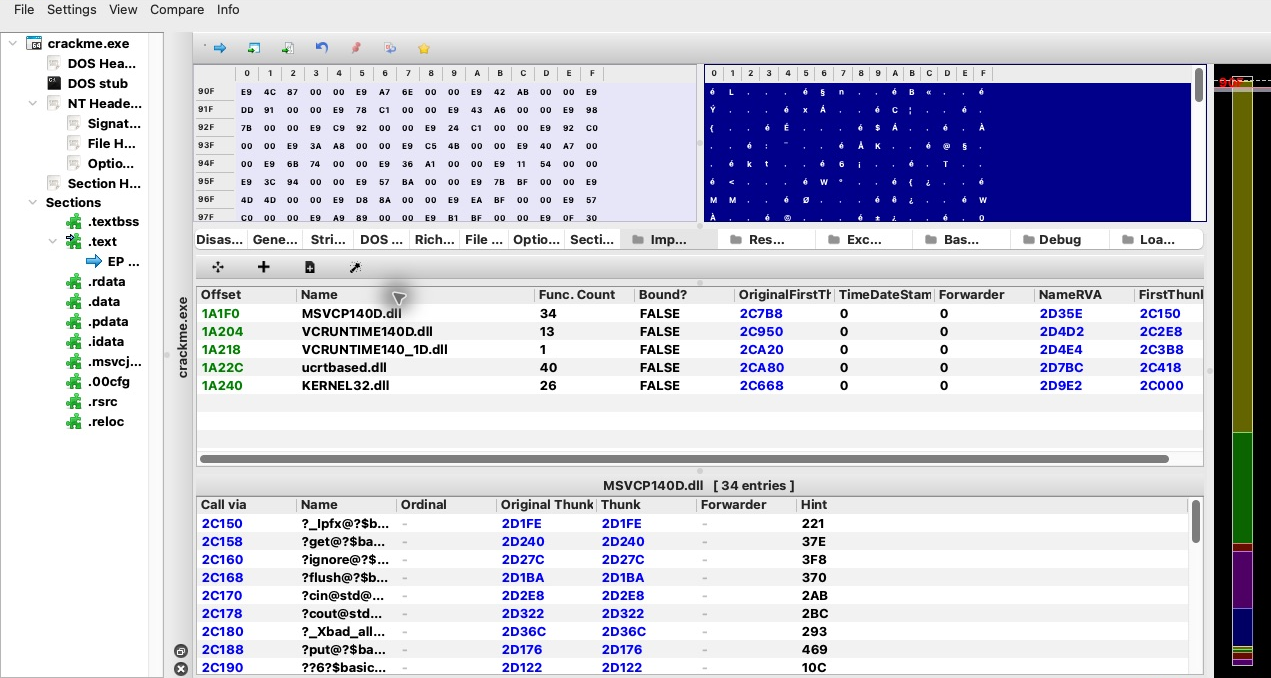Click the plus icon in imports toolbar
The image size is (1271, 678).
[x=264, y=267]
